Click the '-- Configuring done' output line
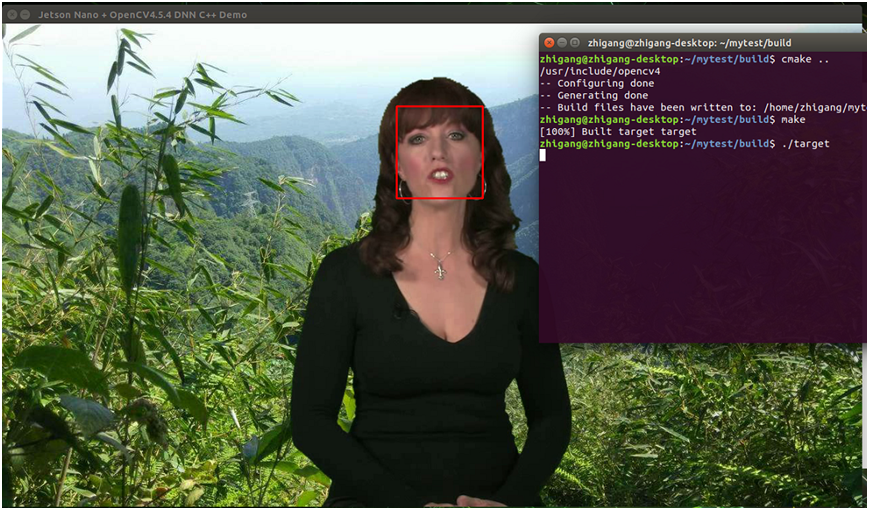This screenshot has width=869, height=510. (597, 84)
